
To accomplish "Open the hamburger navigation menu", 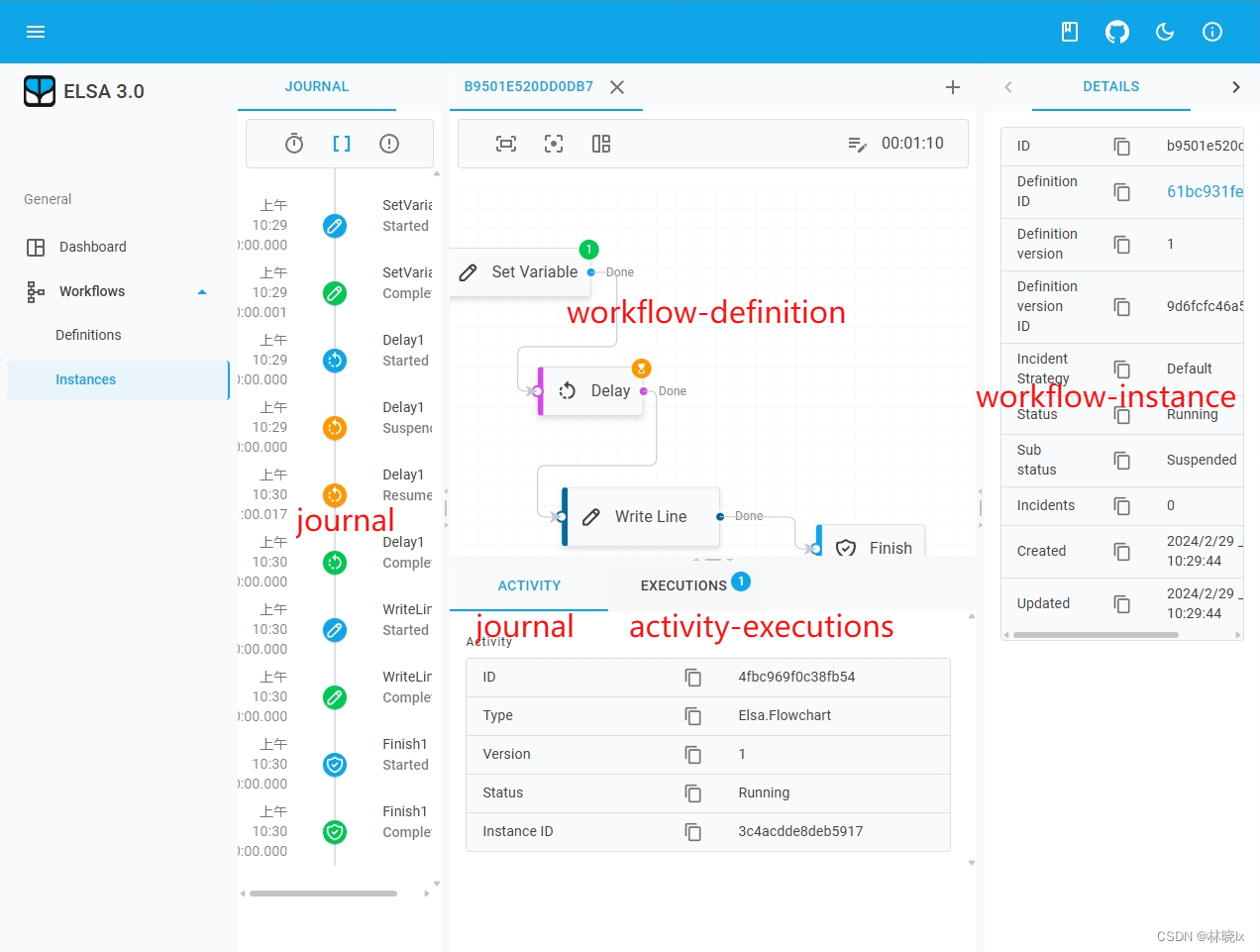I will (36, 32).
